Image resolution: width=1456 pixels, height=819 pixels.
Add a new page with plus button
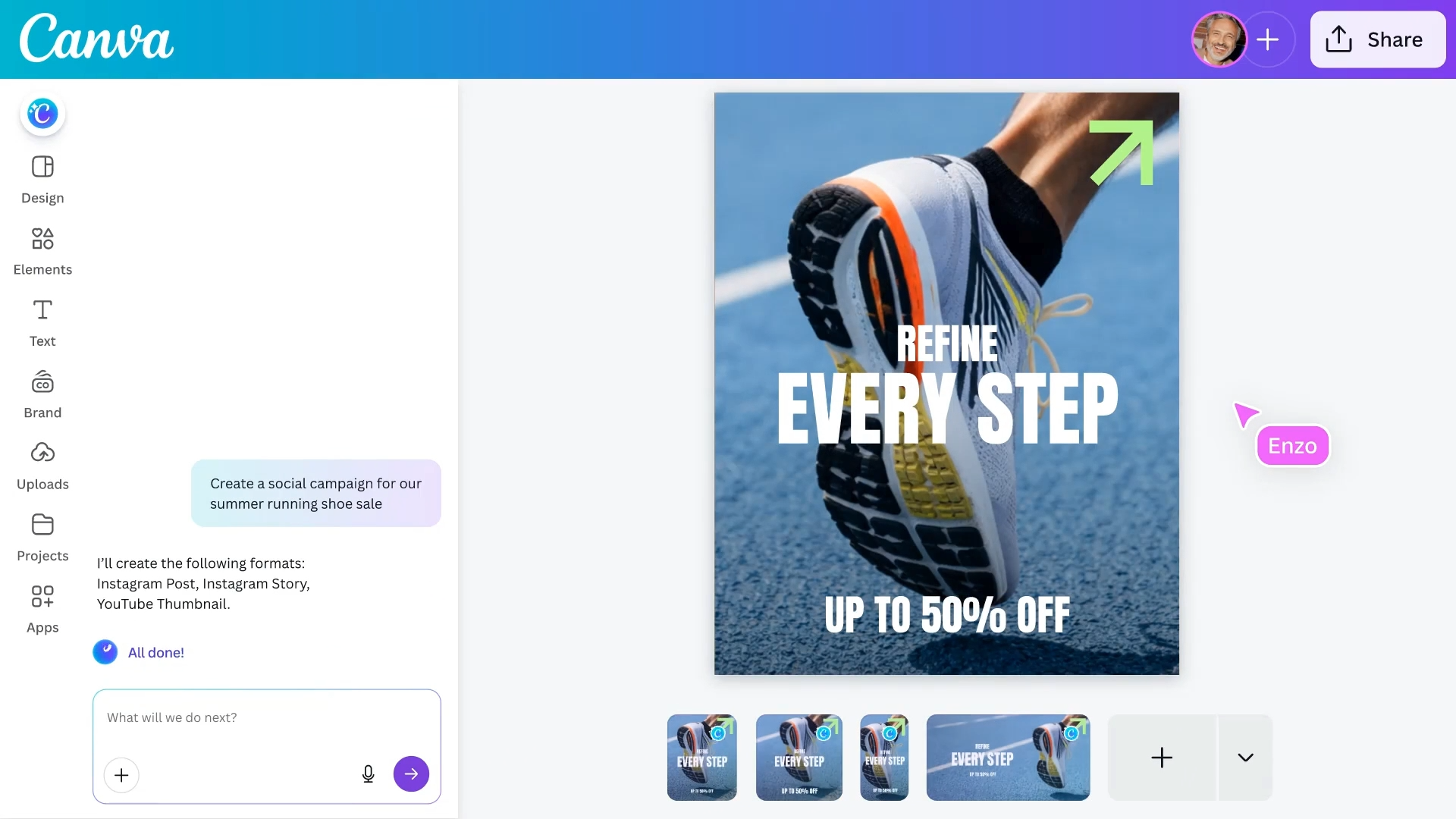pos(1162,758)
